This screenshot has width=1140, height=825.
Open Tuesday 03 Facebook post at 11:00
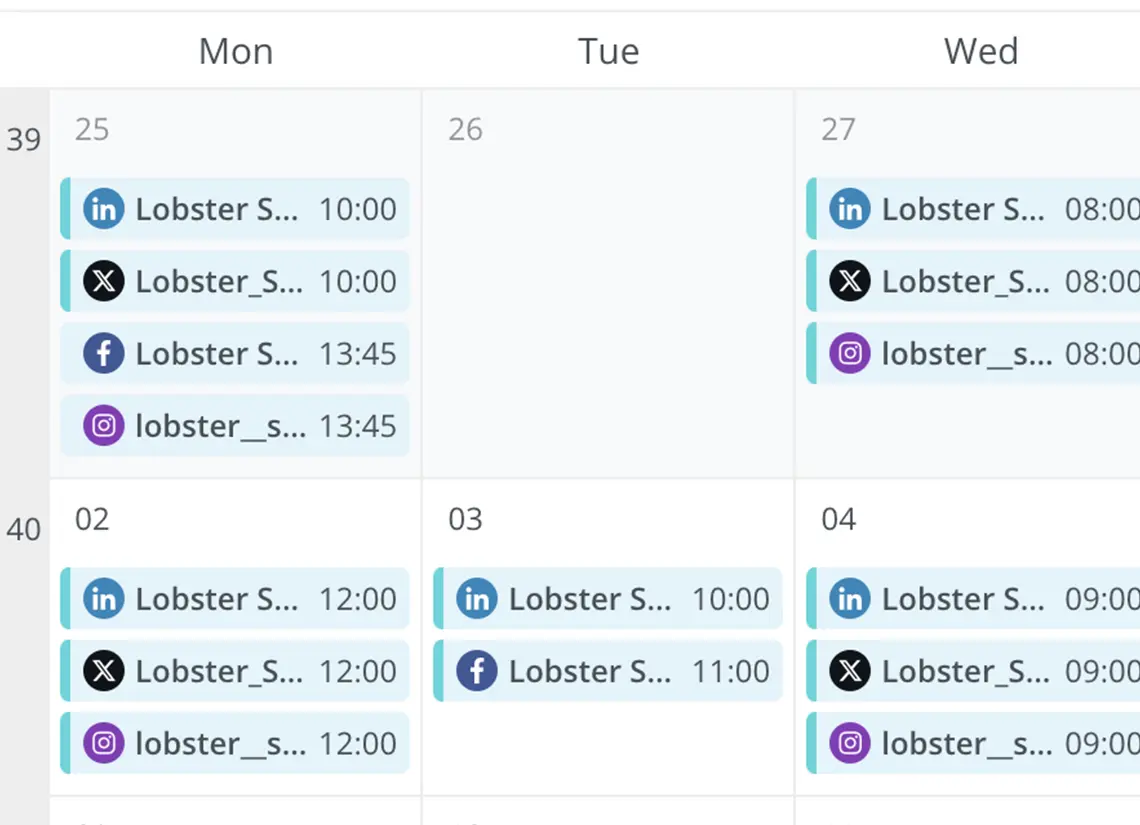(x=608, y=671)
